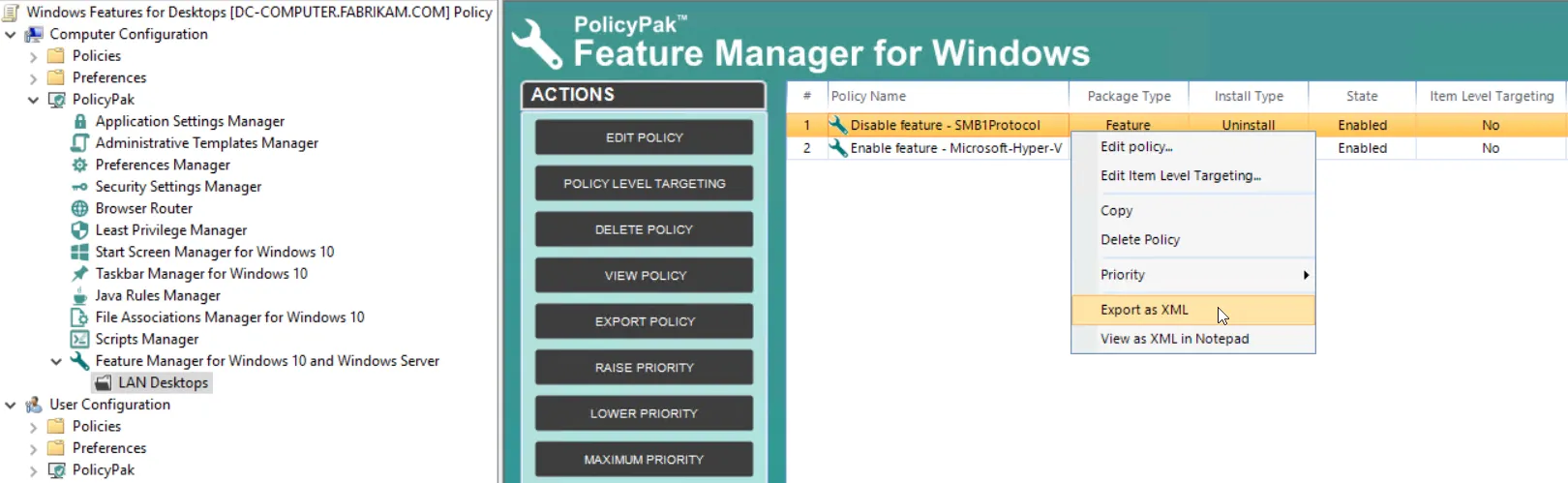
Task: Click the Application Settings Manager lock icon
Action: 80,121
